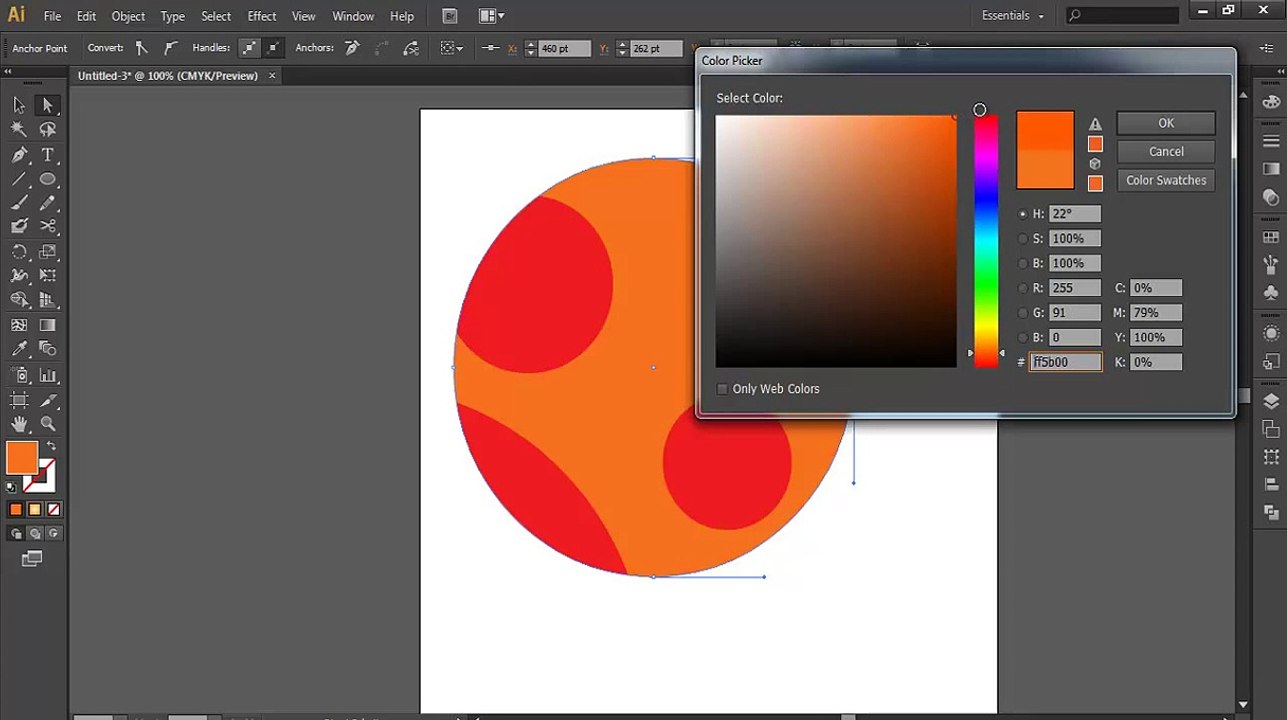The width and height of the screenshot is (1287, 720).
Task: Select the R red radio button
Action: point(1022,288)
